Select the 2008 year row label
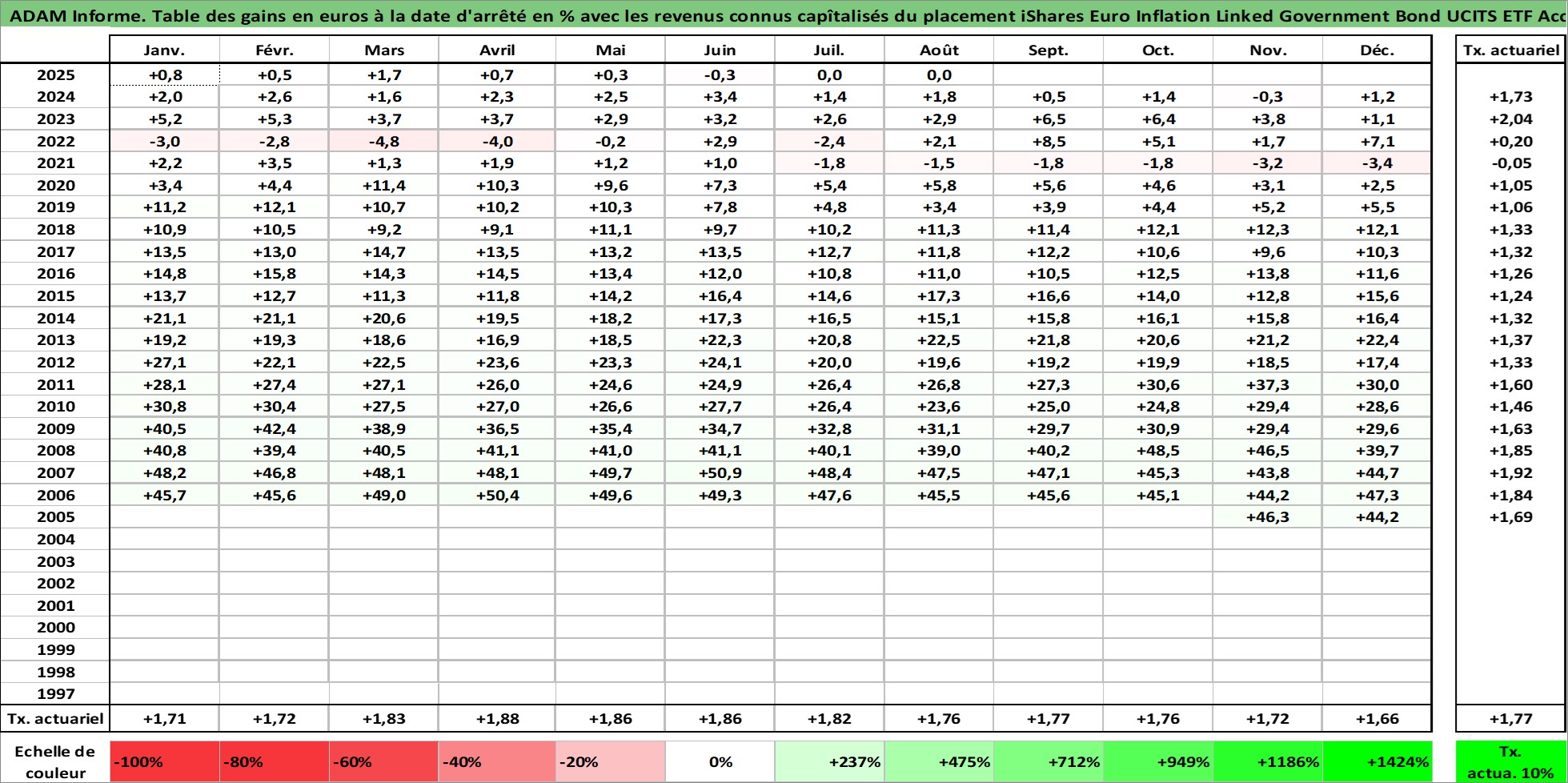Image resolution: width=1568 pixels, height=783 pixels. [55, 451]
